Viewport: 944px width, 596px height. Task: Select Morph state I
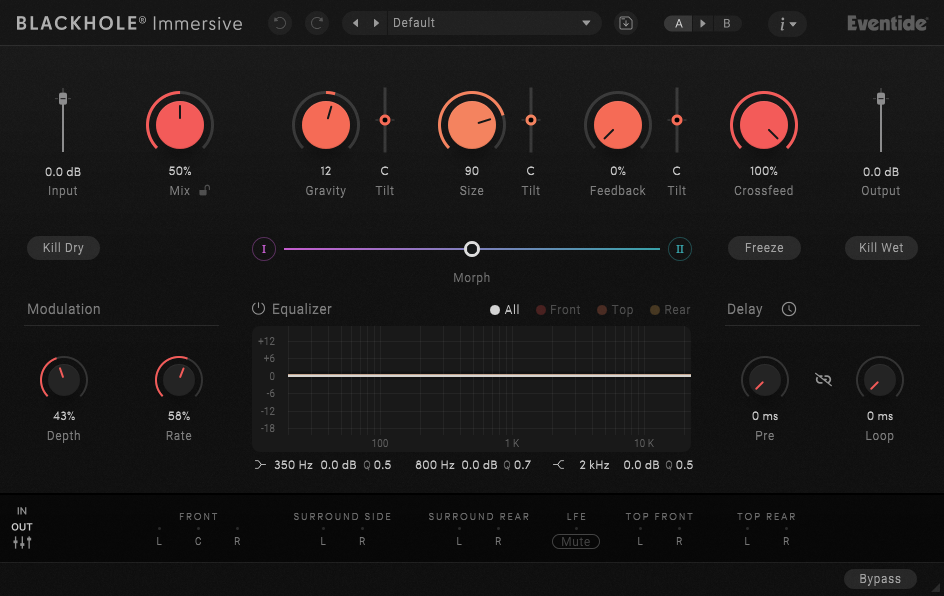pyautogui.click(x=264, y=249)
